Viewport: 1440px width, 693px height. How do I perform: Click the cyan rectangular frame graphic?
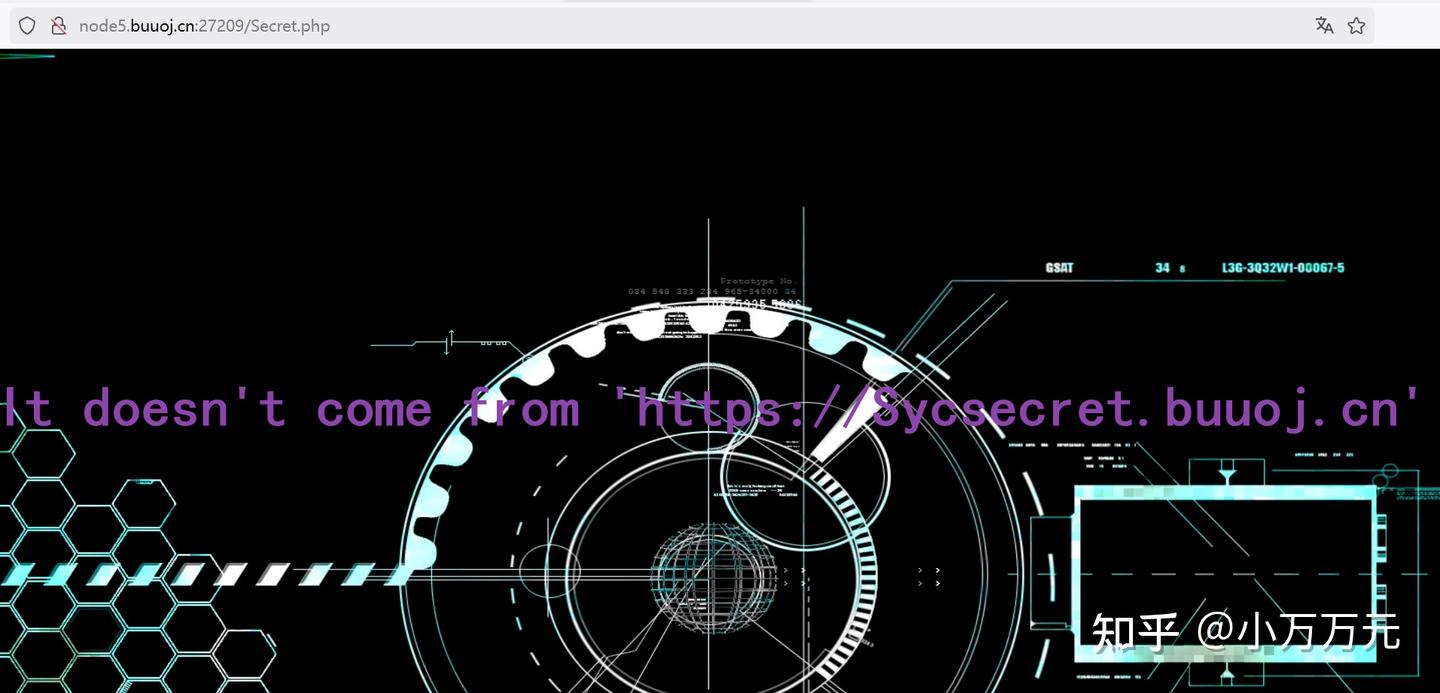point(1226,573)
